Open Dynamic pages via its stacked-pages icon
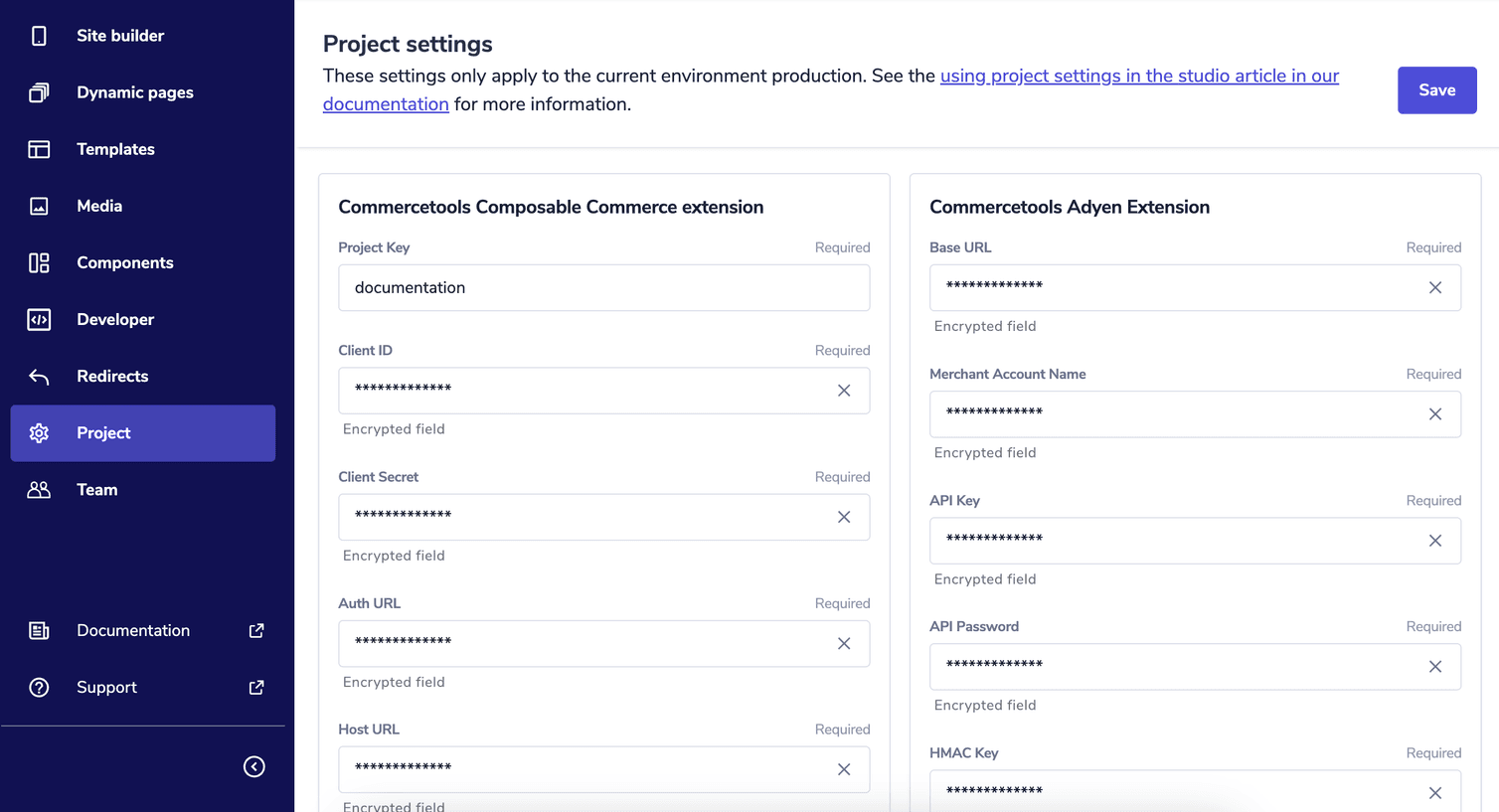Screen dimensions: 1499x812 [38, 91]
